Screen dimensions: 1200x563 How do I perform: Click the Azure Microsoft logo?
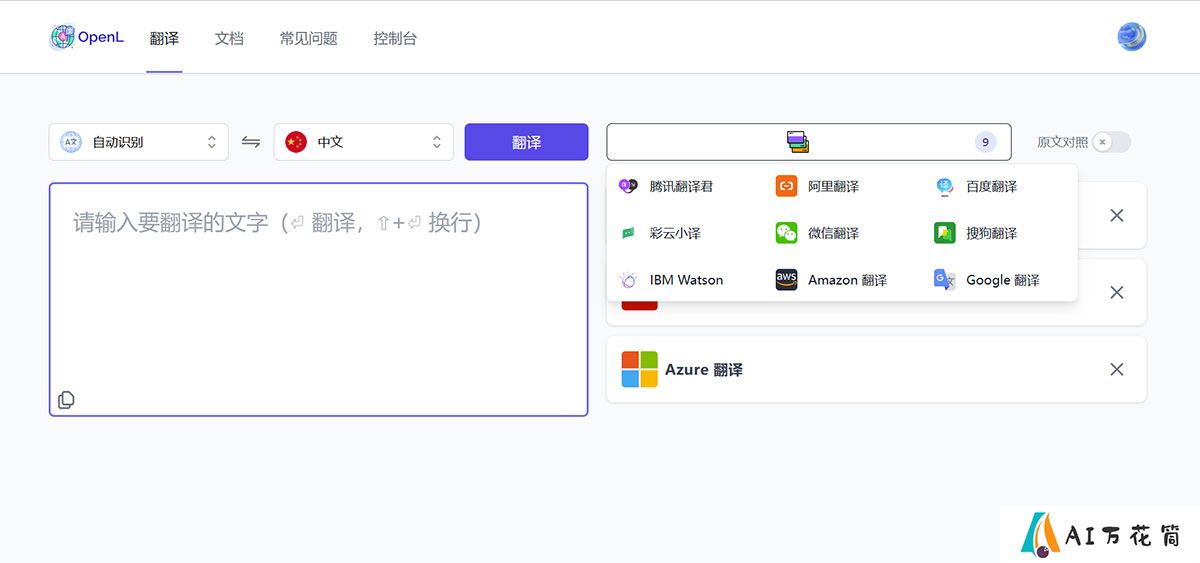tap(639, 369)
